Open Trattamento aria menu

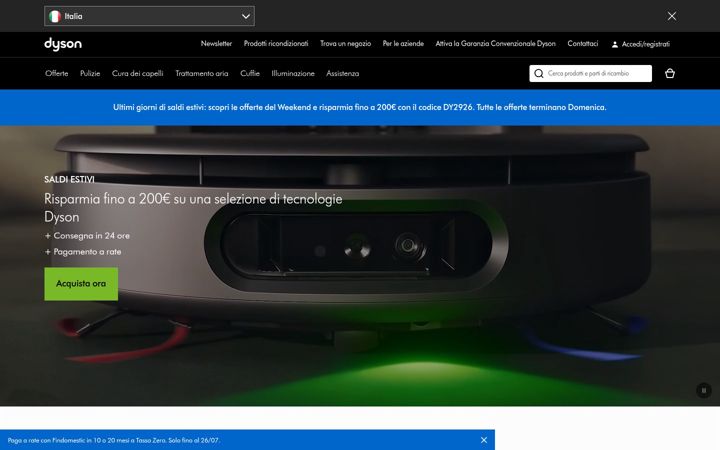pyautogui.click(x=202, y=73)
